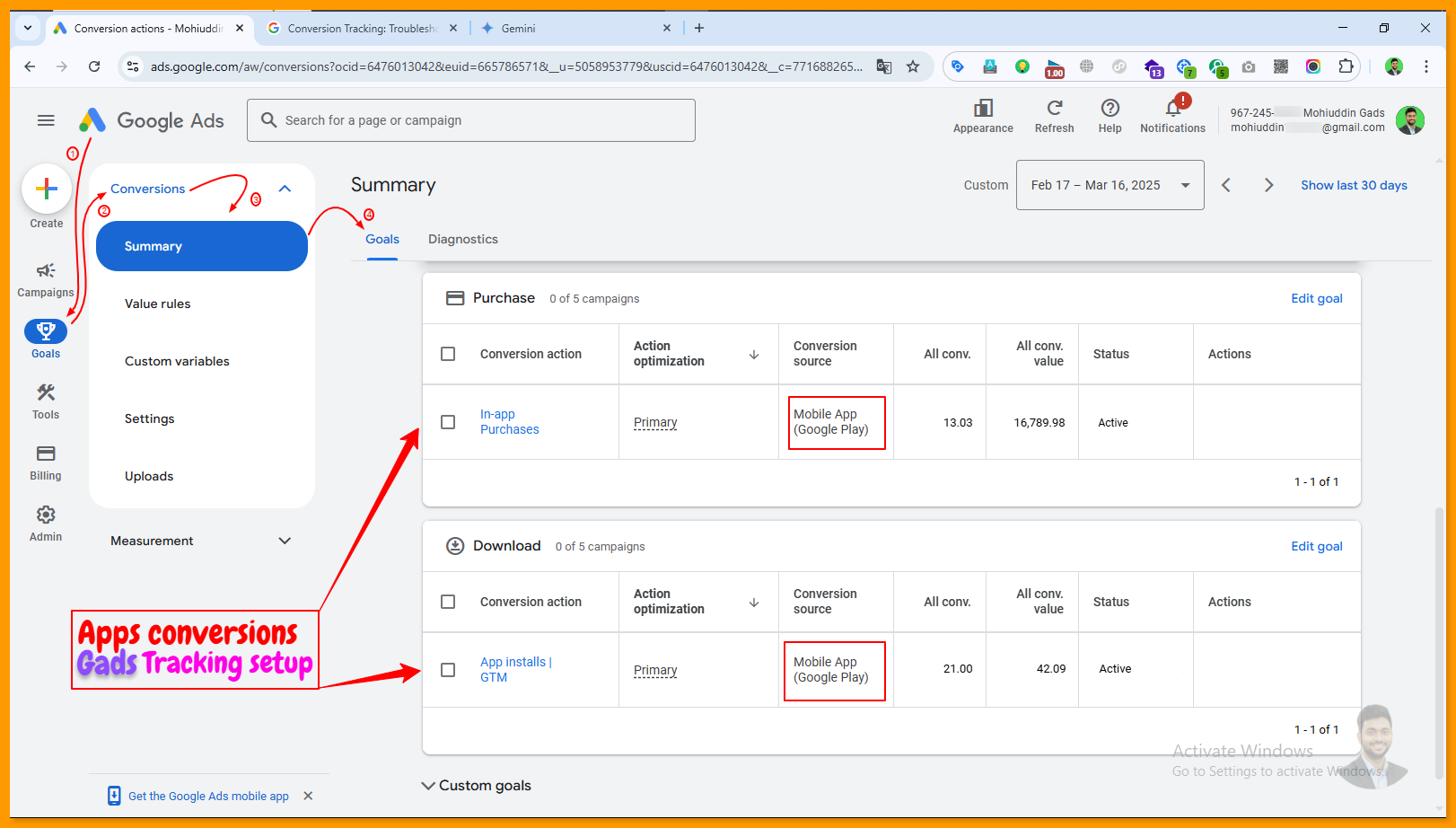Click Show last 30 days link
1456x828 pixels.
point(1354,185)
